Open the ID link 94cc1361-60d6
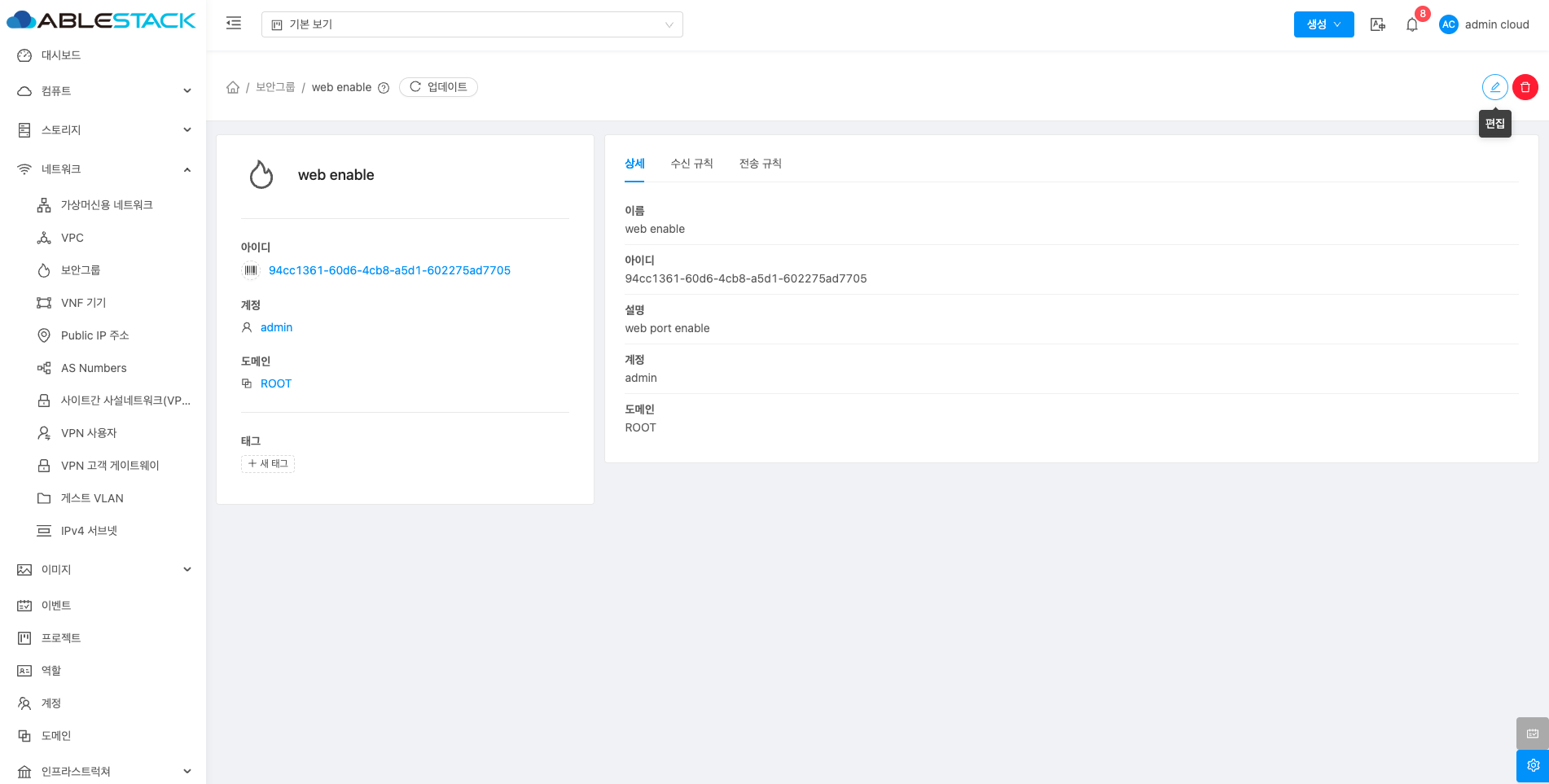The image size is (1549, 784). click(x=389, y=270)
